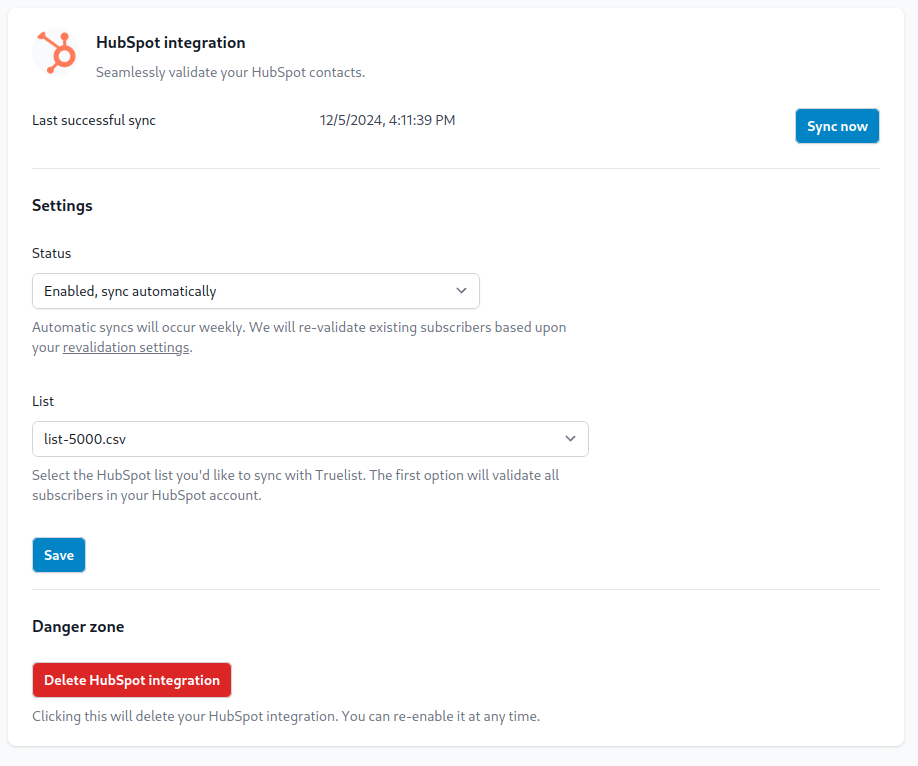Open the revalidation settings link
The image size is (918, 766).
[x=126, y=348]
